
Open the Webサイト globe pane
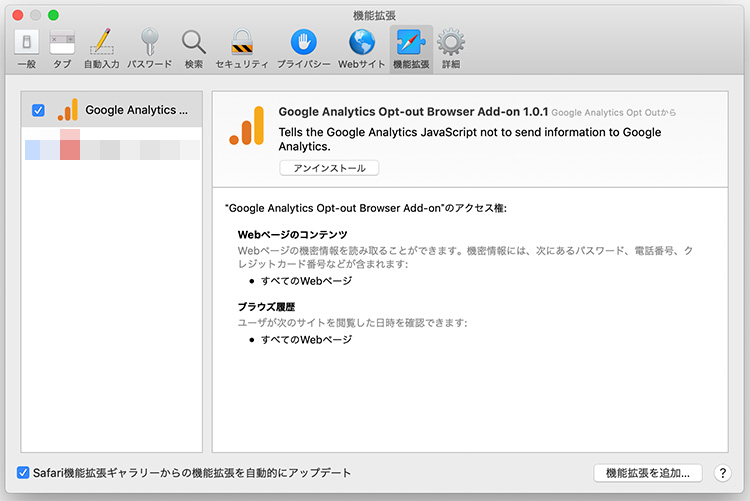click(x=362, y=49)
